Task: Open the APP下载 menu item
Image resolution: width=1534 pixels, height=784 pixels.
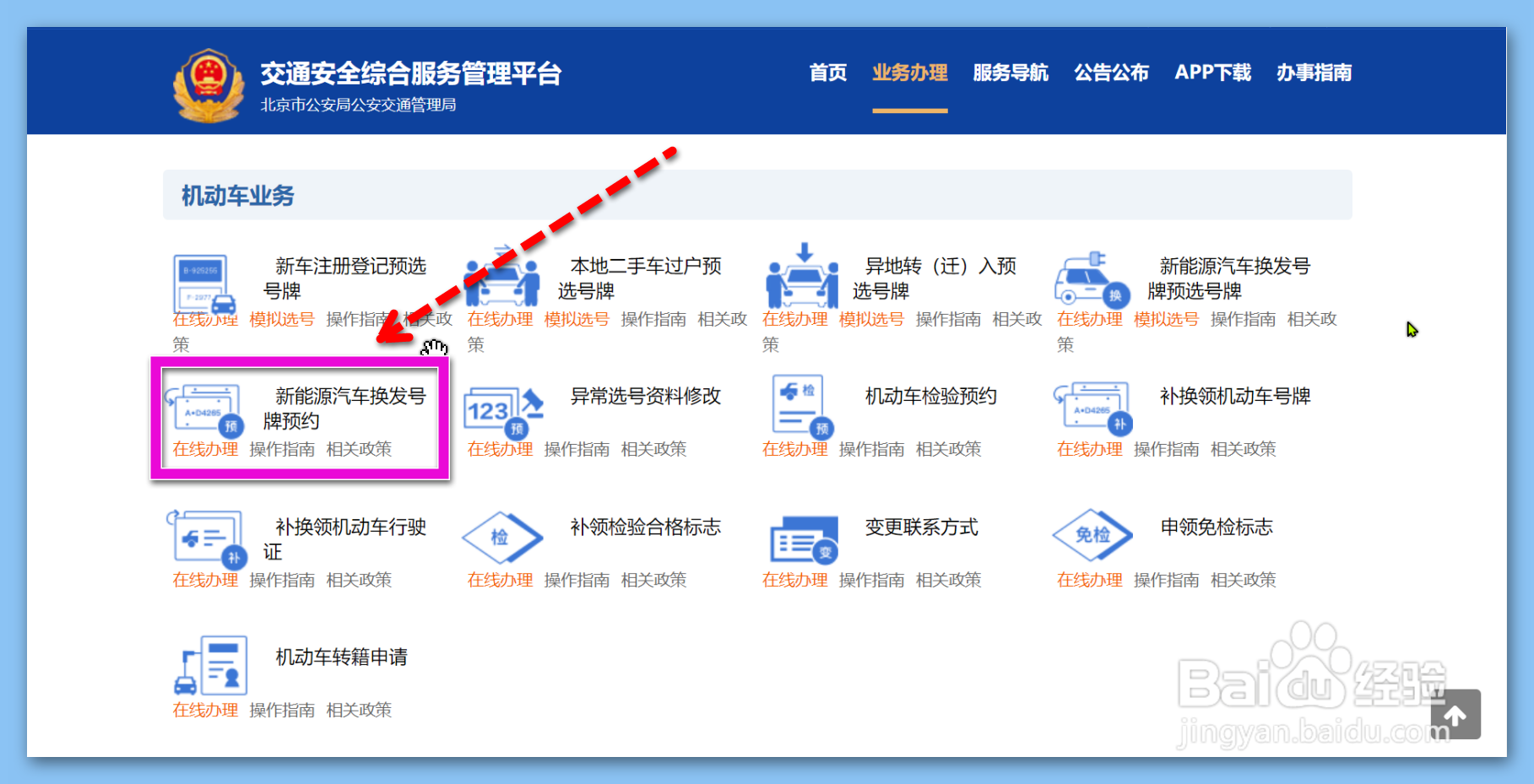Action: (x=1213, y=73)
